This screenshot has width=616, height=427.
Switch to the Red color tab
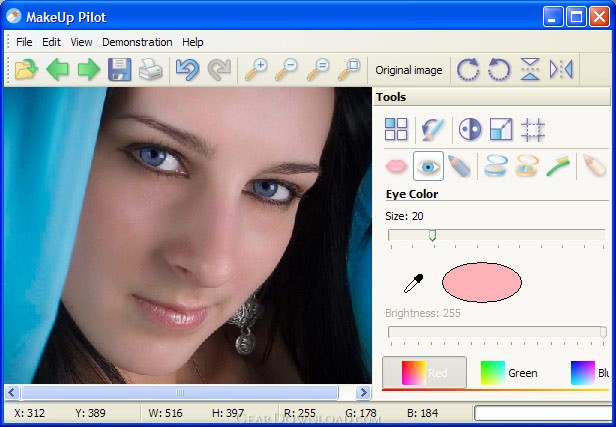pos(425,372)
